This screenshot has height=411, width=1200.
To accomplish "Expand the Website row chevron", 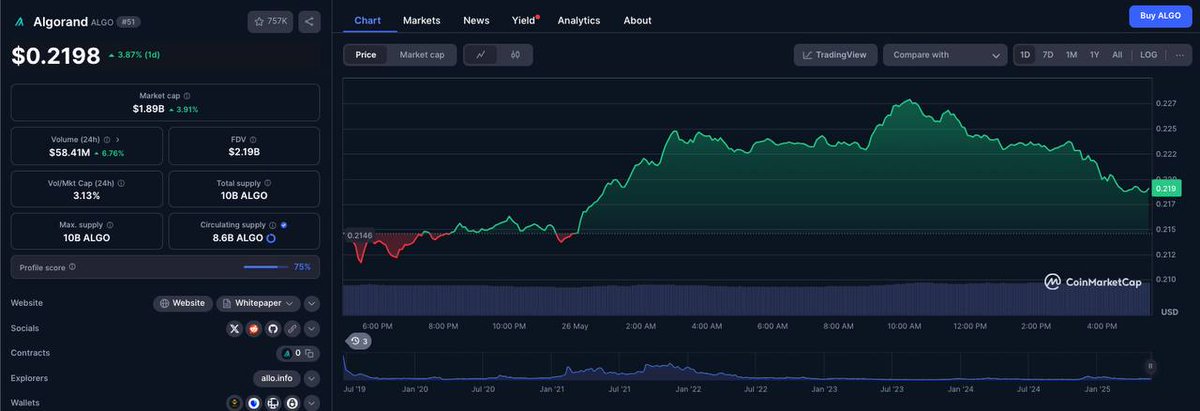I will coord(312,303).
